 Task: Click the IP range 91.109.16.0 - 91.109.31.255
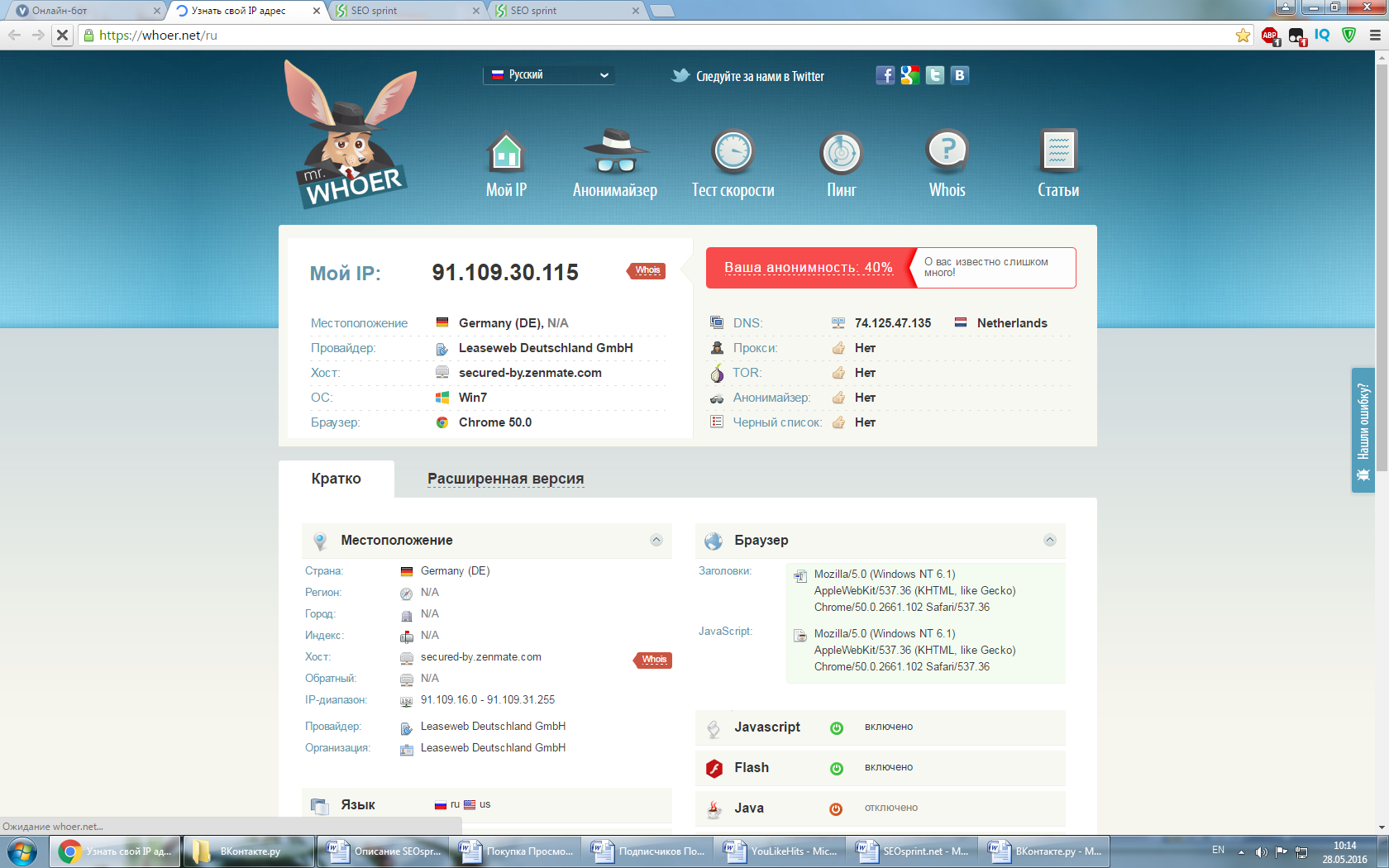tap(488, 699)
